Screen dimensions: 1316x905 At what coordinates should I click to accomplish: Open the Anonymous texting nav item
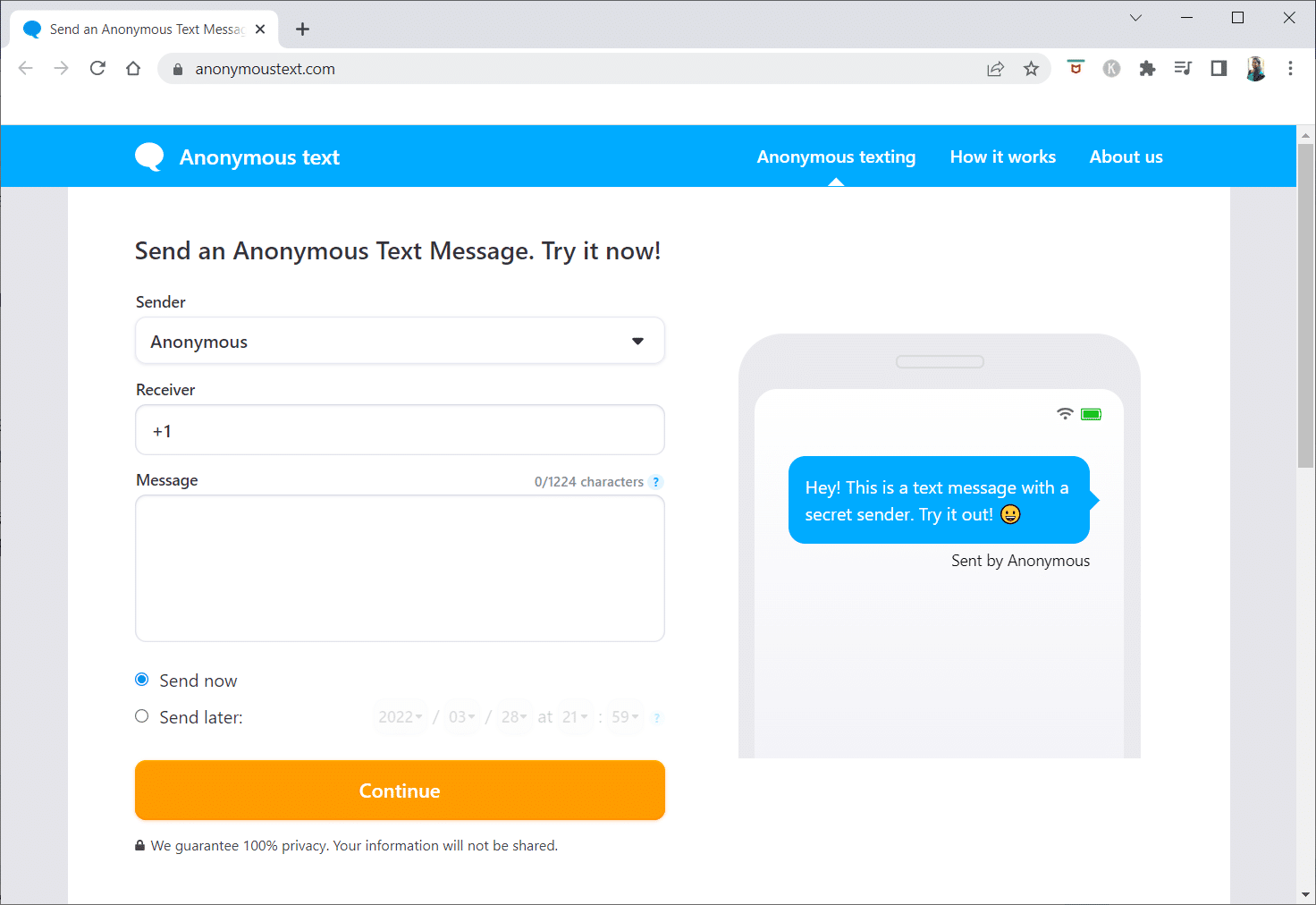(x=836, y=156)
